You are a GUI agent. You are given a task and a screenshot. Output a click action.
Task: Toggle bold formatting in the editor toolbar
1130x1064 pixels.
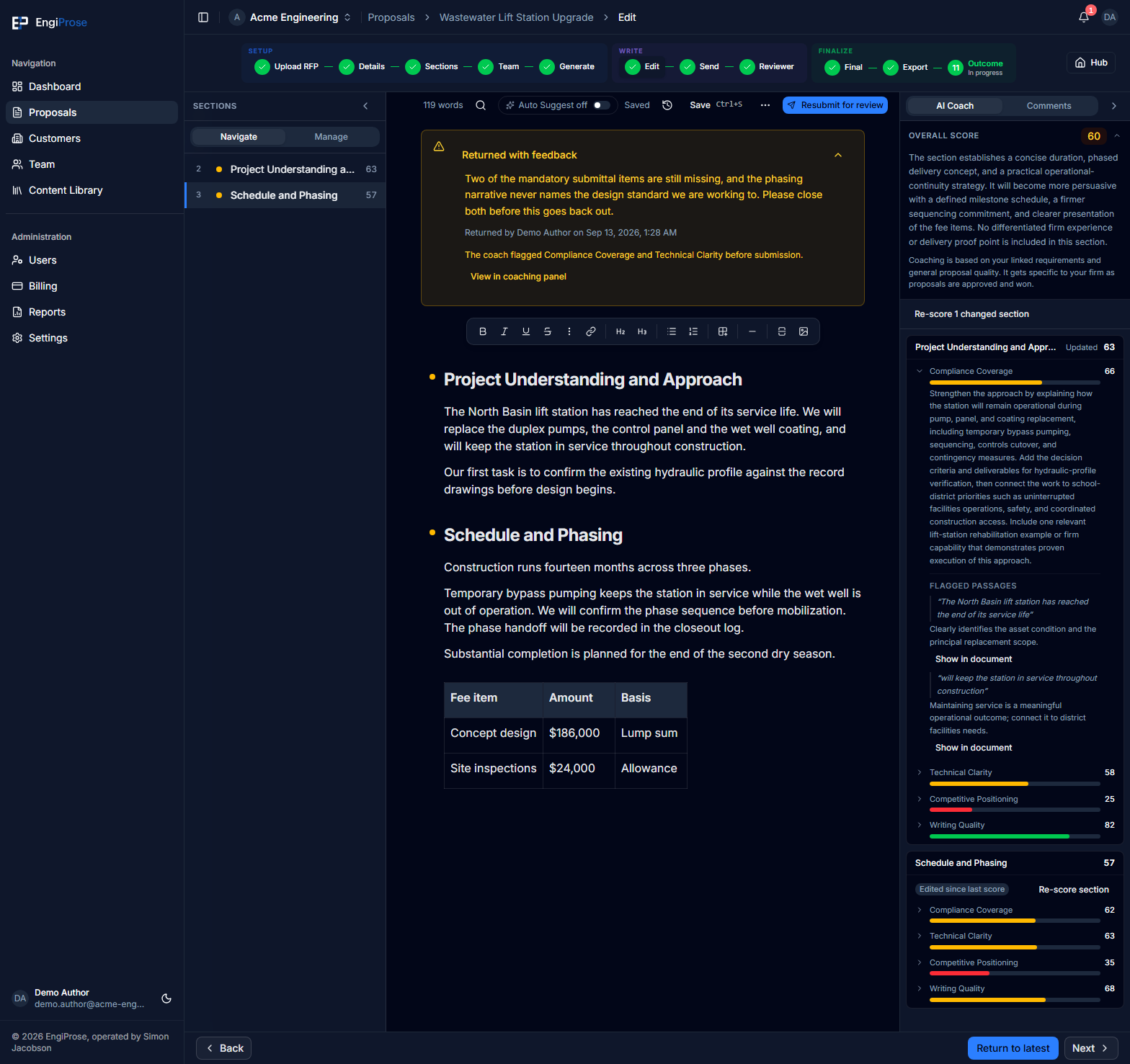click(x=483, y=331)
